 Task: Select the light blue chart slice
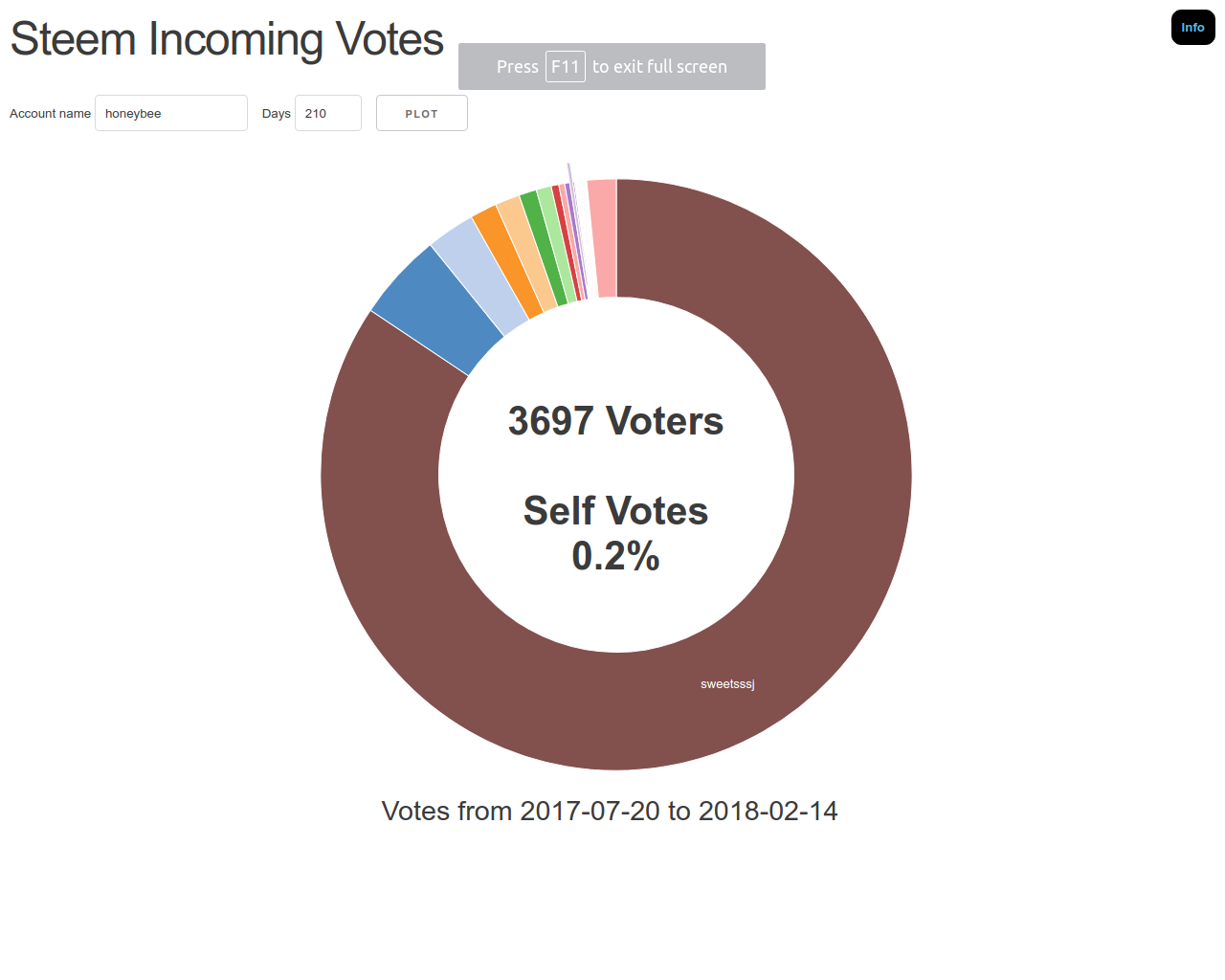point(479,275)
